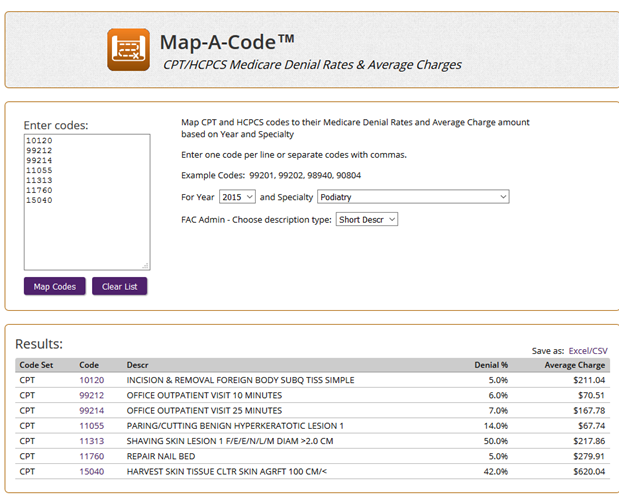Image resolution: width=619 pixels, height=497 pixels.
Task: Open the Podiatry specialty dropdown
Action: pyautogui.click(x=413, y=197)
